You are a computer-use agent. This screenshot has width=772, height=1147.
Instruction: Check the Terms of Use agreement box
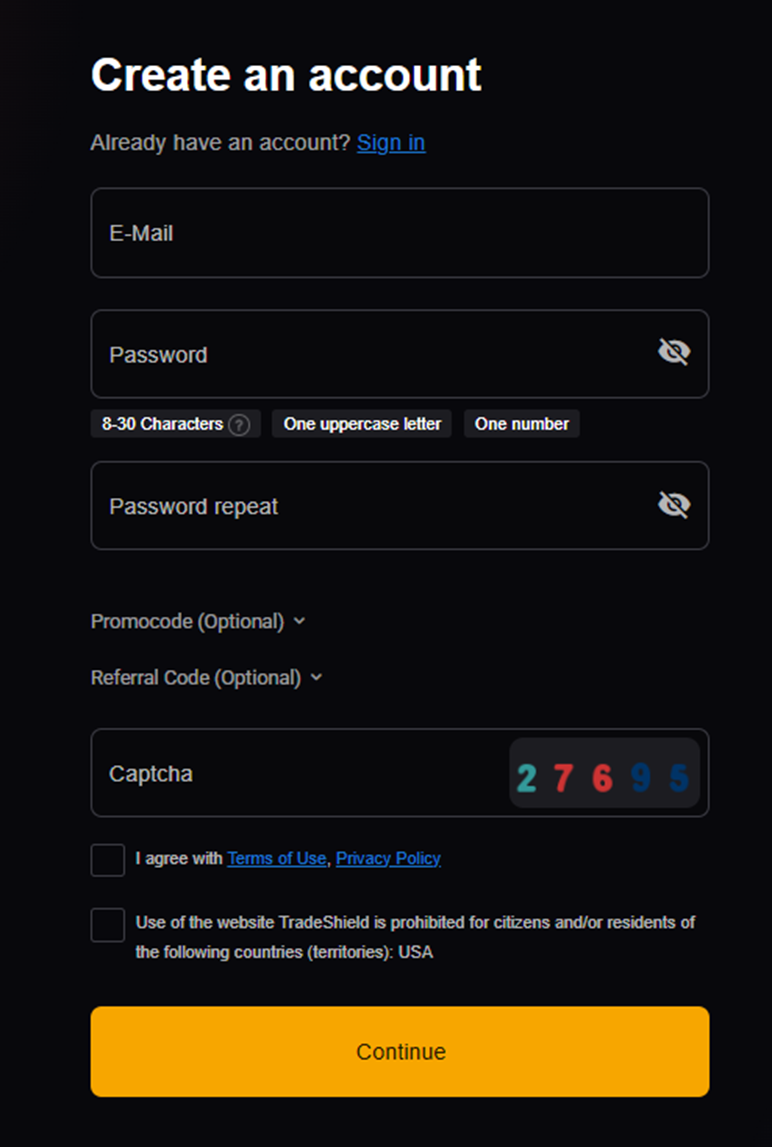click(108, 860)
